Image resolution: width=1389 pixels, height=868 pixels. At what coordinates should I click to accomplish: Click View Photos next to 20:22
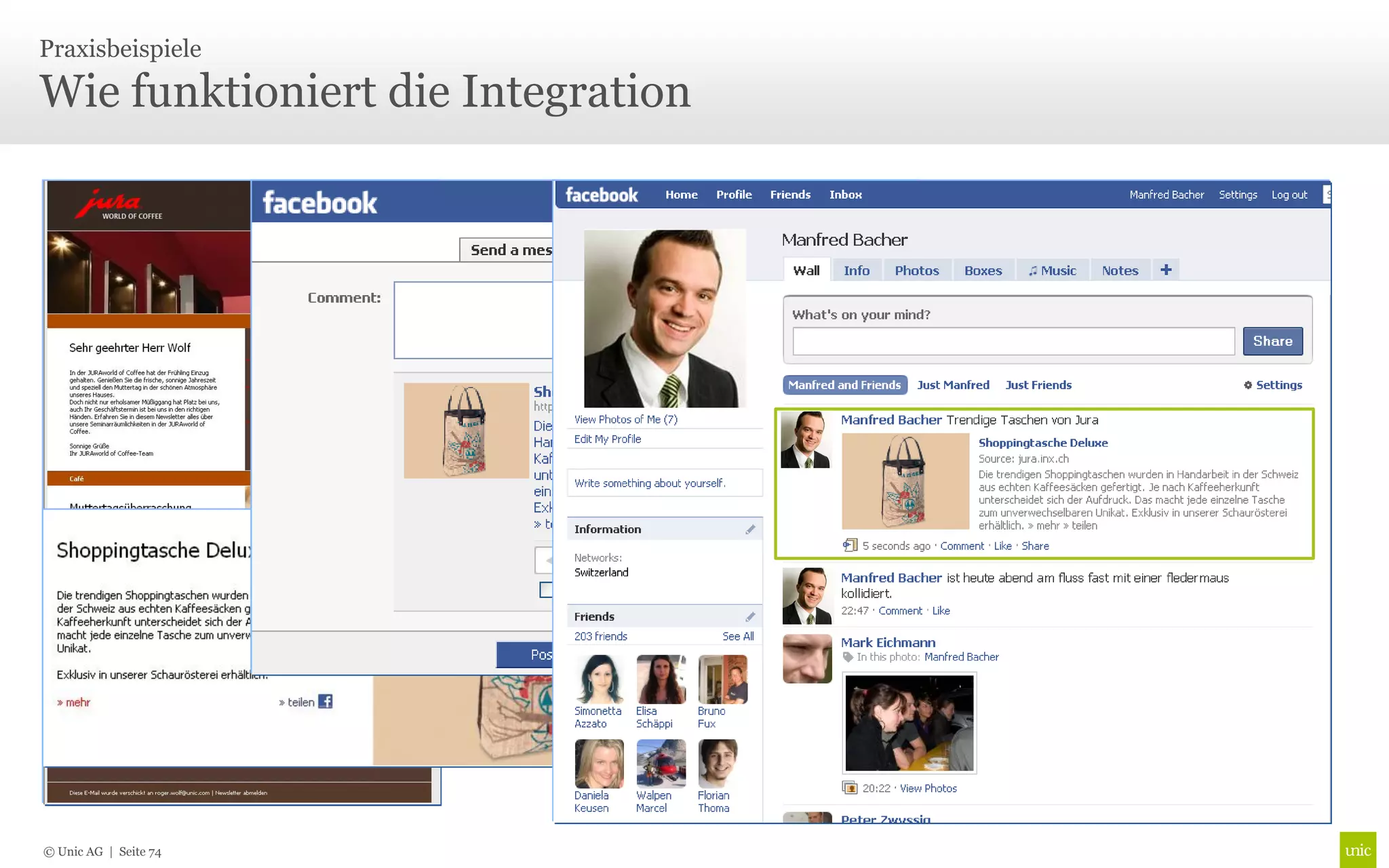(928, 788)
